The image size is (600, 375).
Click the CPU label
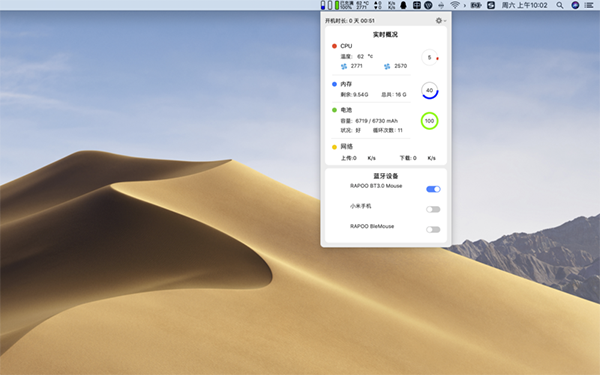click(x=346, y=46)
